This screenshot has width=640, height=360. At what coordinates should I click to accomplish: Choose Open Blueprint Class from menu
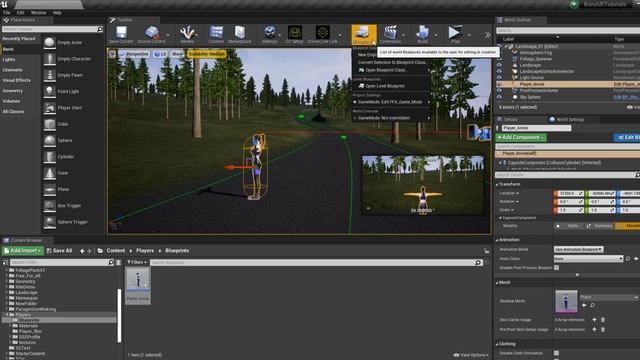coord(391,70)
